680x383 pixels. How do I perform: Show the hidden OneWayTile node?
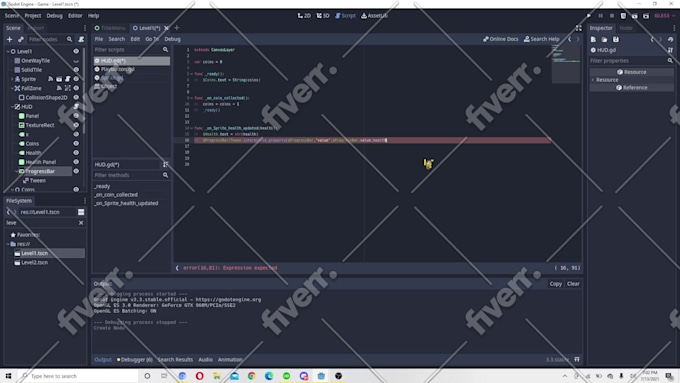[76, 61]
